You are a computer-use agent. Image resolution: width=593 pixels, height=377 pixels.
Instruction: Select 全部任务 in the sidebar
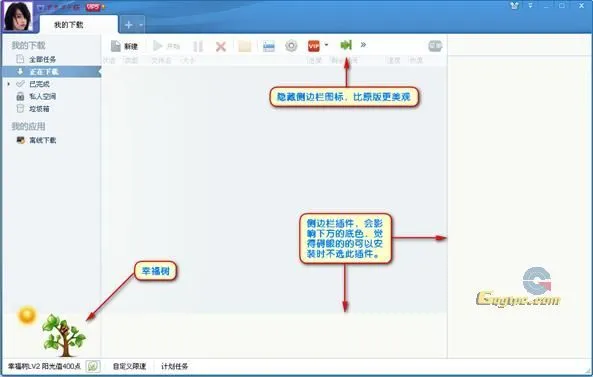[43, 59]
